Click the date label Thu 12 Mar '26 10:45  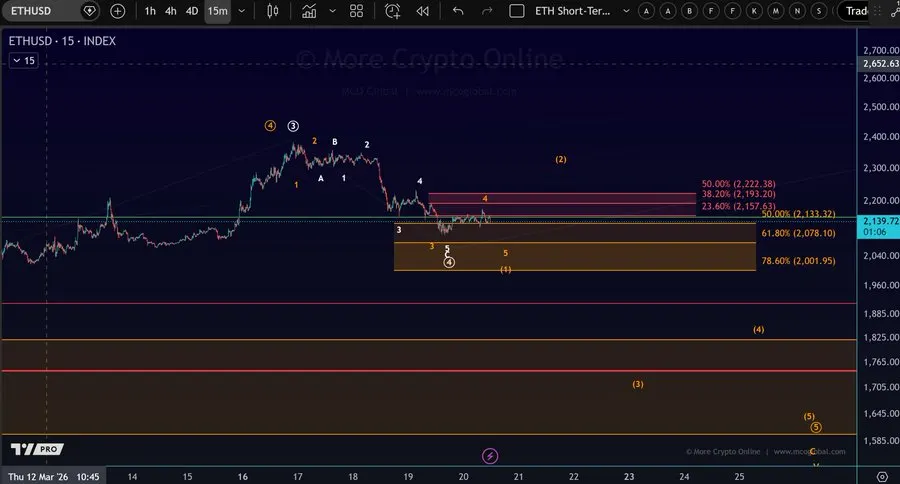tap(53, 477)
